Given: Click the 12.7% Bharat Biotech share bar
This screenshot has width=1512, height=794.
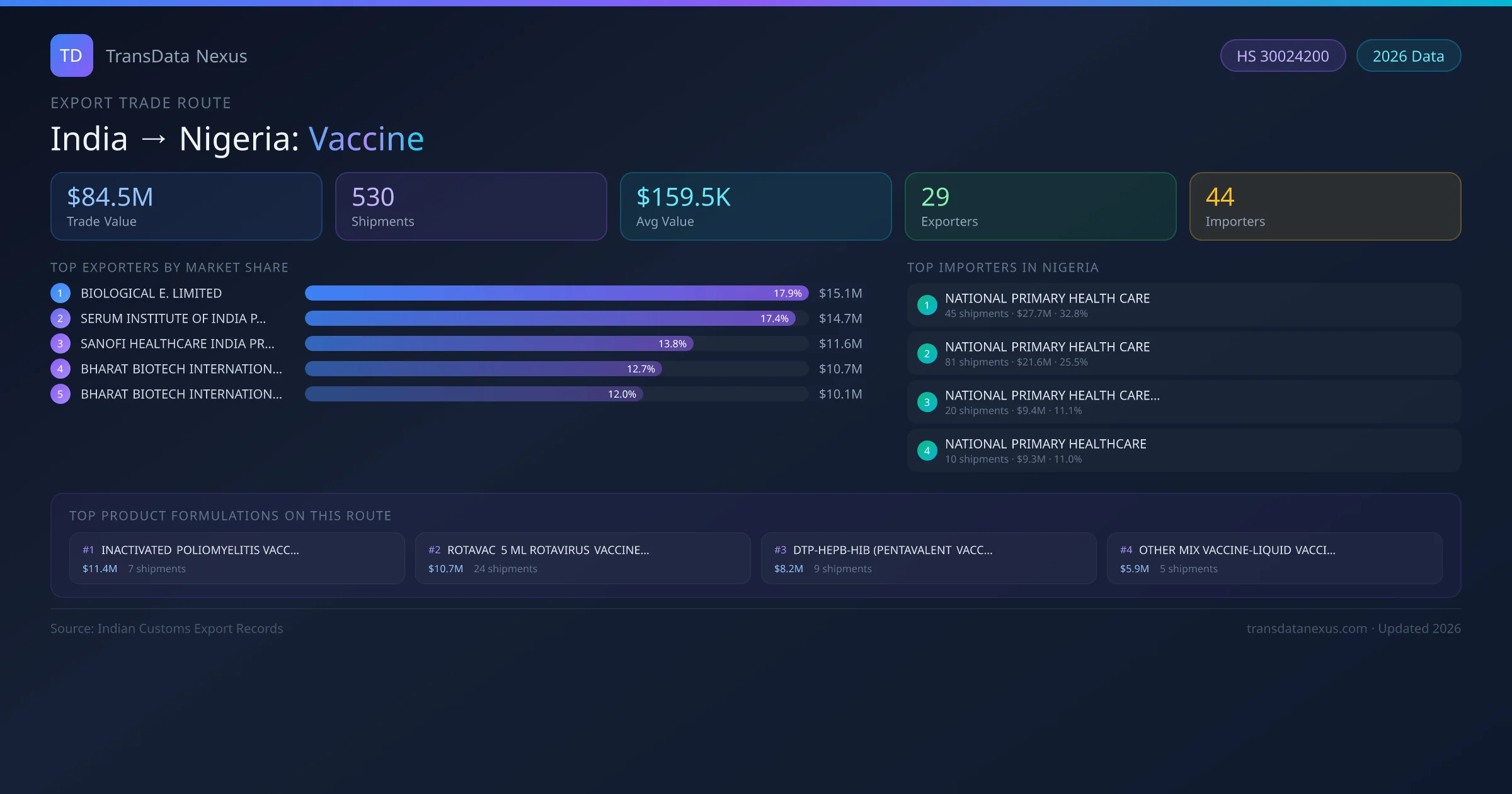Looking at the screenshot, I should coord(483,369).
